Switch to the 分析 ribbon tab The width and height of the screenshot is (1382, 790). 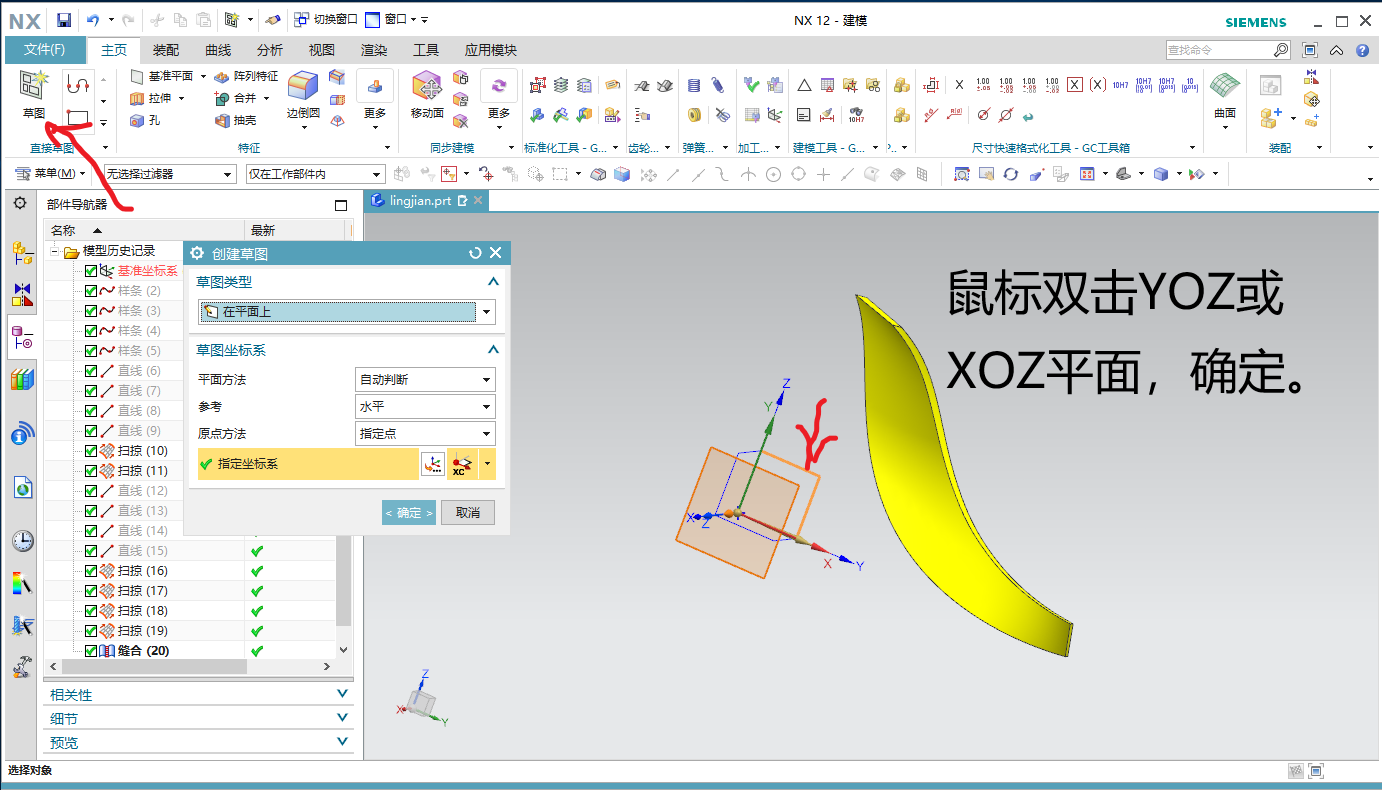pyautogui.click(x=270, y=50)
